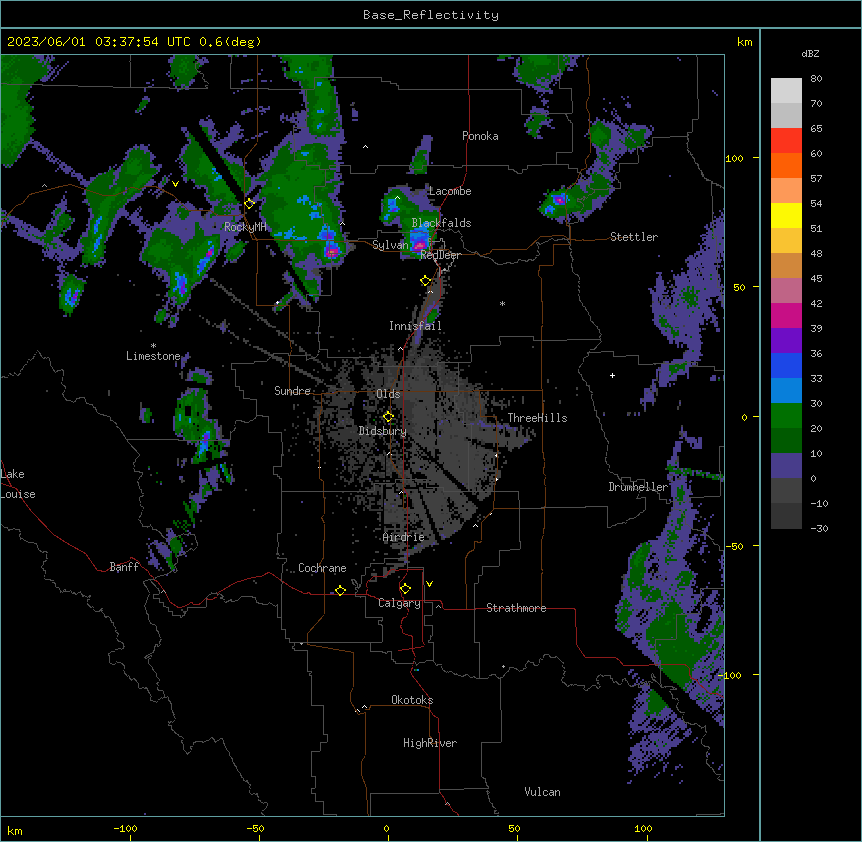The height and width of the screenshot is (842, 862).
Task: Click the asterisk marker above Limestone
Action: click(x=153, y=346)
